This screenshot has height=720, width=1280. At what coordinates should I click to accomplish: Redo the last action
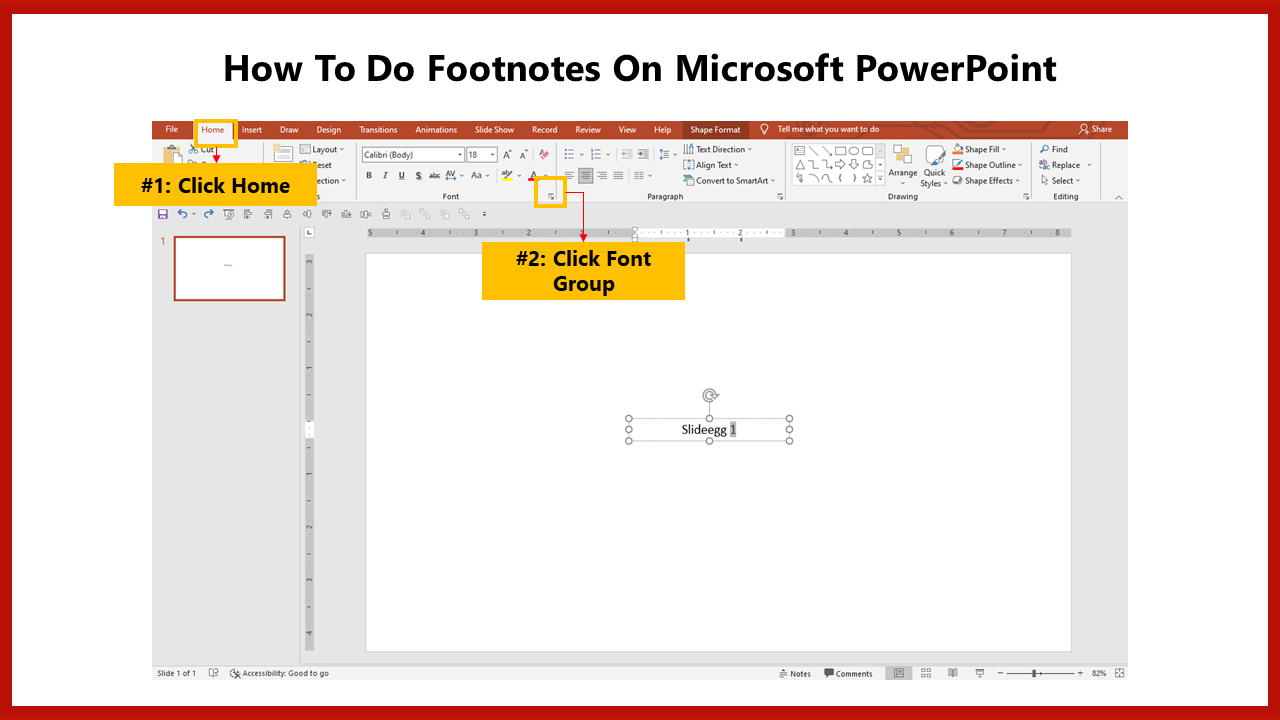tap(208, 214)
